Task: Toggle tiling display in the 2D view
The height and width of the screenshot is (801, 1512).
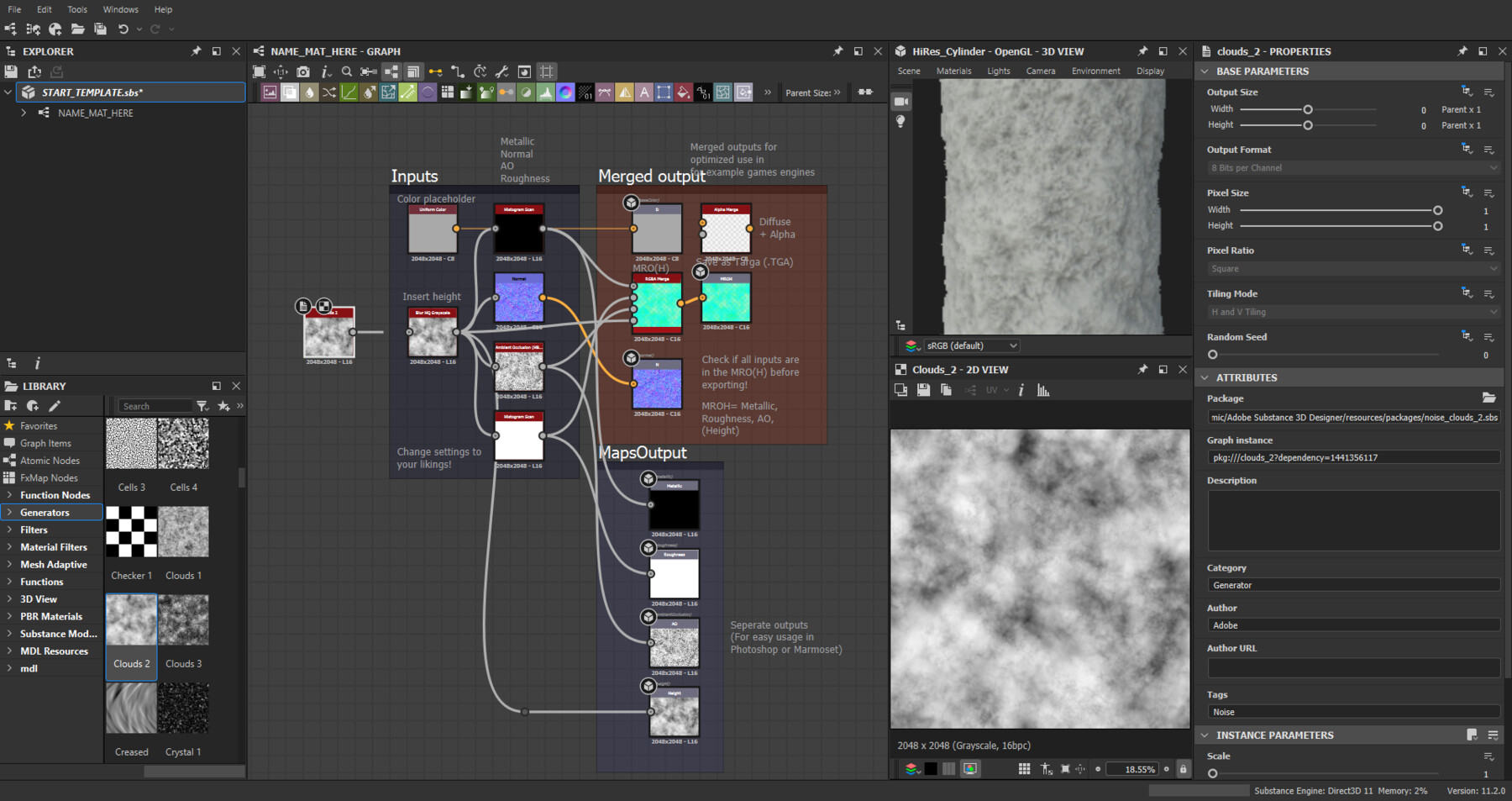Action: point(1024,769)
